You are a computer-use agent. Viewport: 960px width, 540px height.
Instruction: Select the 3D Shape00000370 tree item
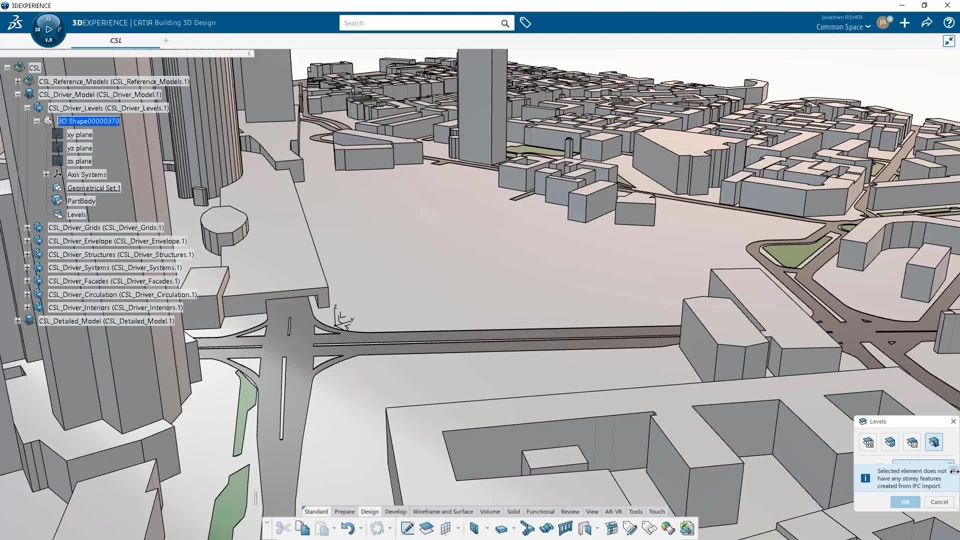click(89, 121)
